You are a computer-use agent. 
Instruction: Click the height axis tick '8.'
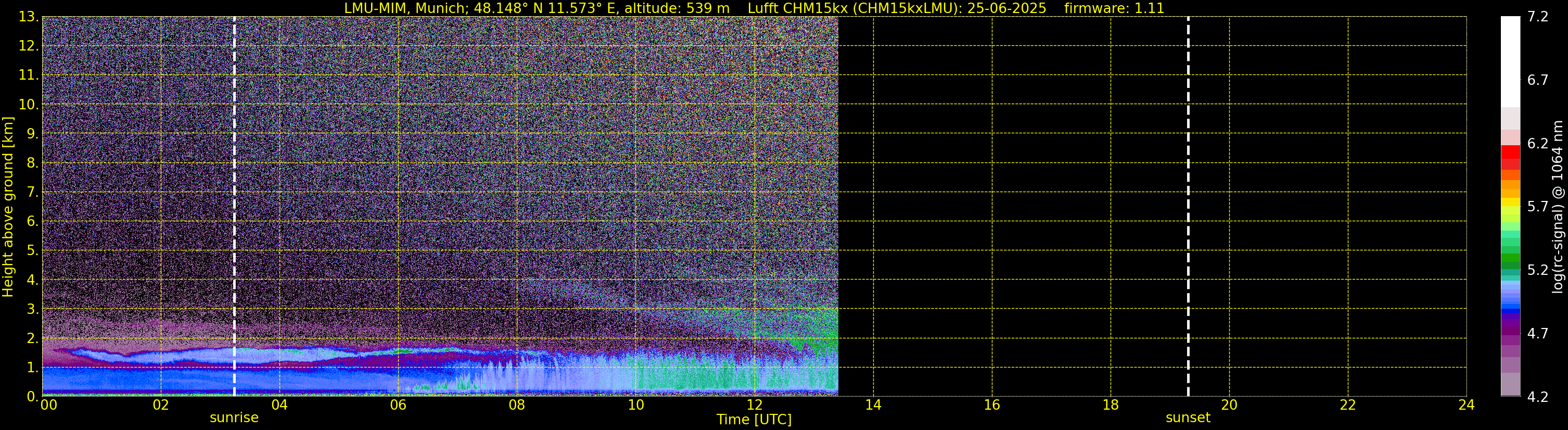tap(32, 162)
